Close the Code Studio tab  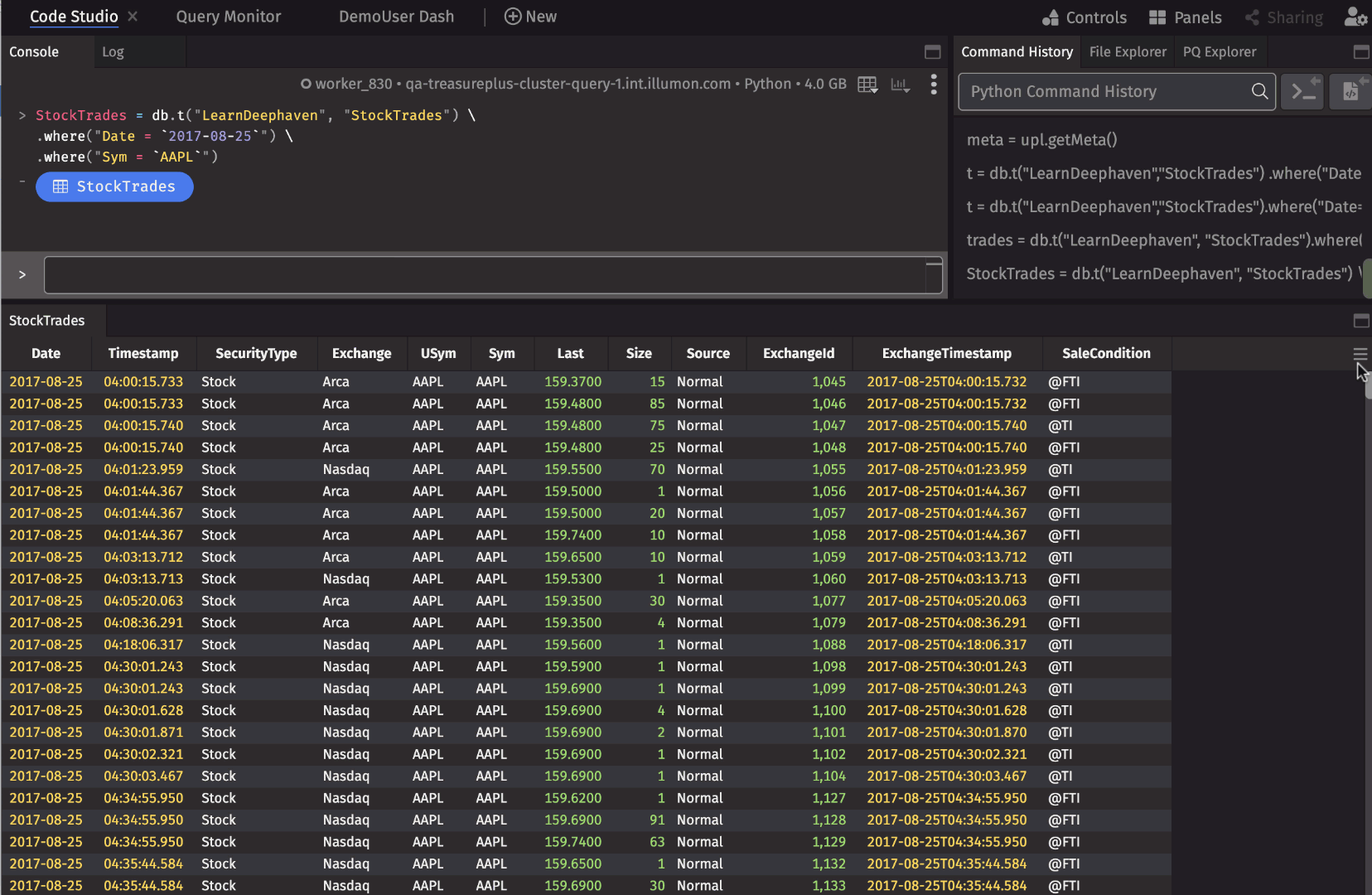pyautogui.click(x=133, y=17)
